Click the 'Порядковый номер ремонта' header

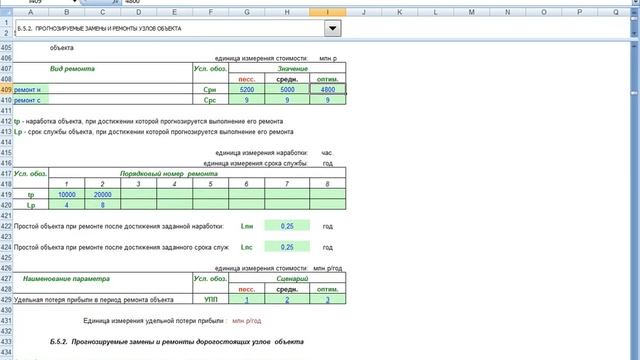click(x=169, y=173)
